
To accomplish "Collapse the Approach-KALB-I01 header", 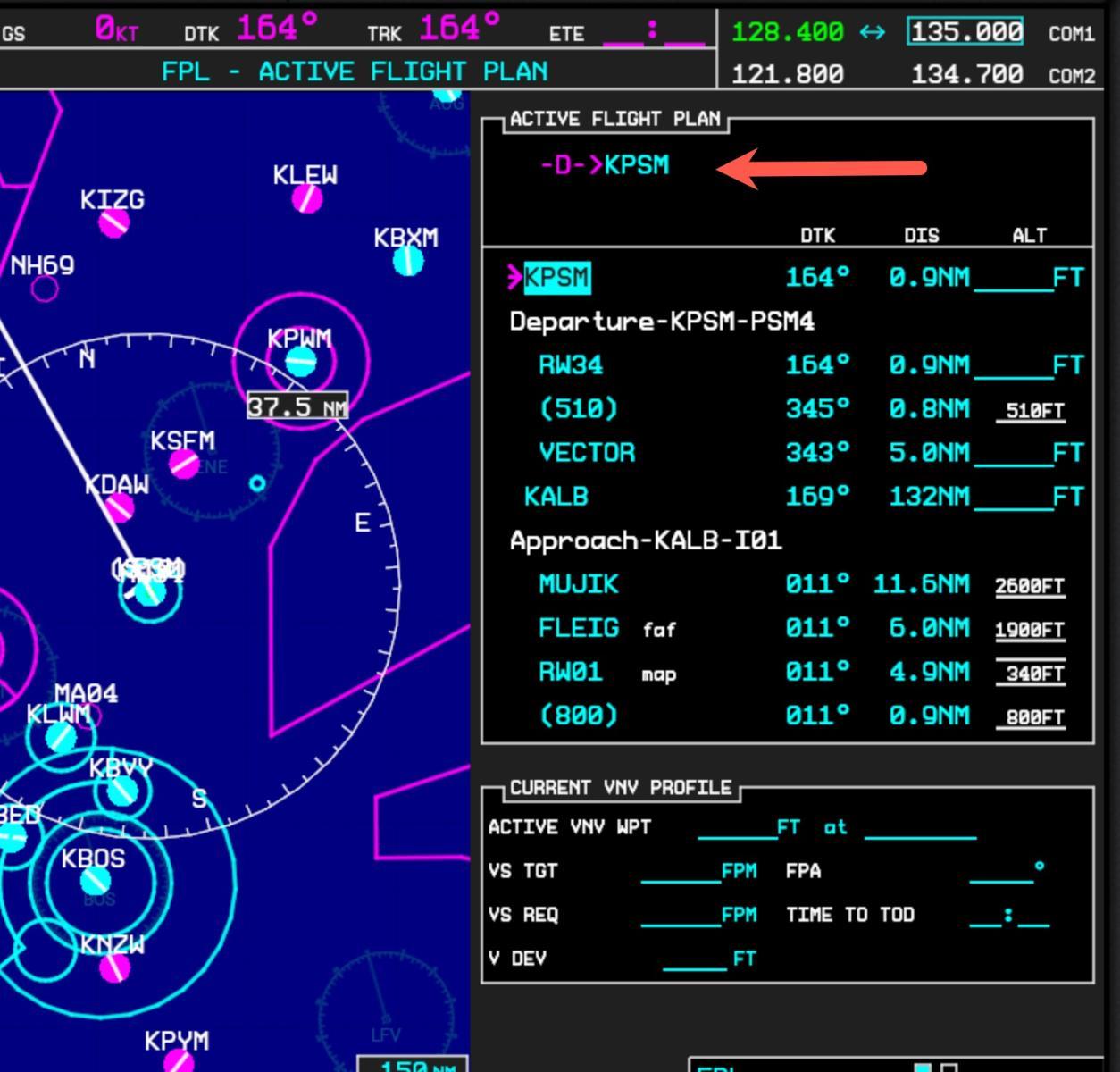I will click(x=646, y=540).
